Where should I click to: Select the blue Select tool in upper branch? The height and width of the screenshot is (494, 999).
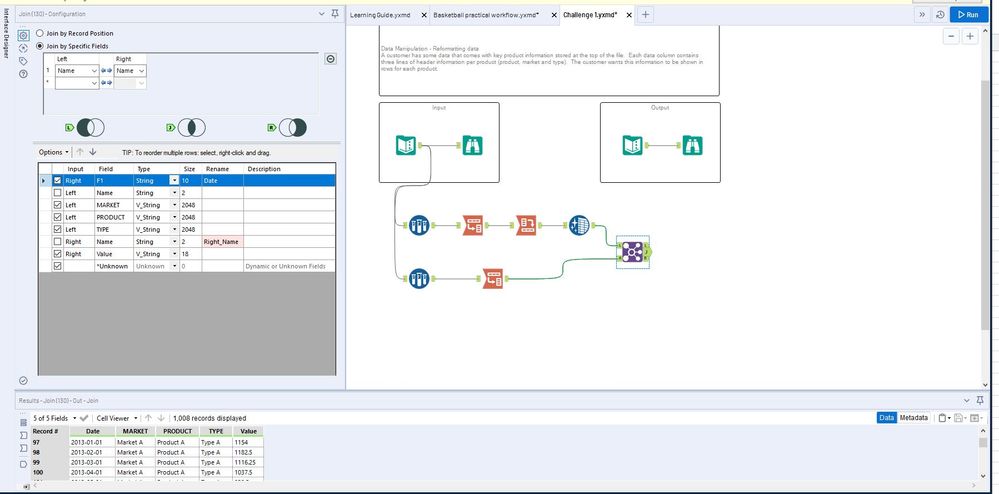click(419, 225)
